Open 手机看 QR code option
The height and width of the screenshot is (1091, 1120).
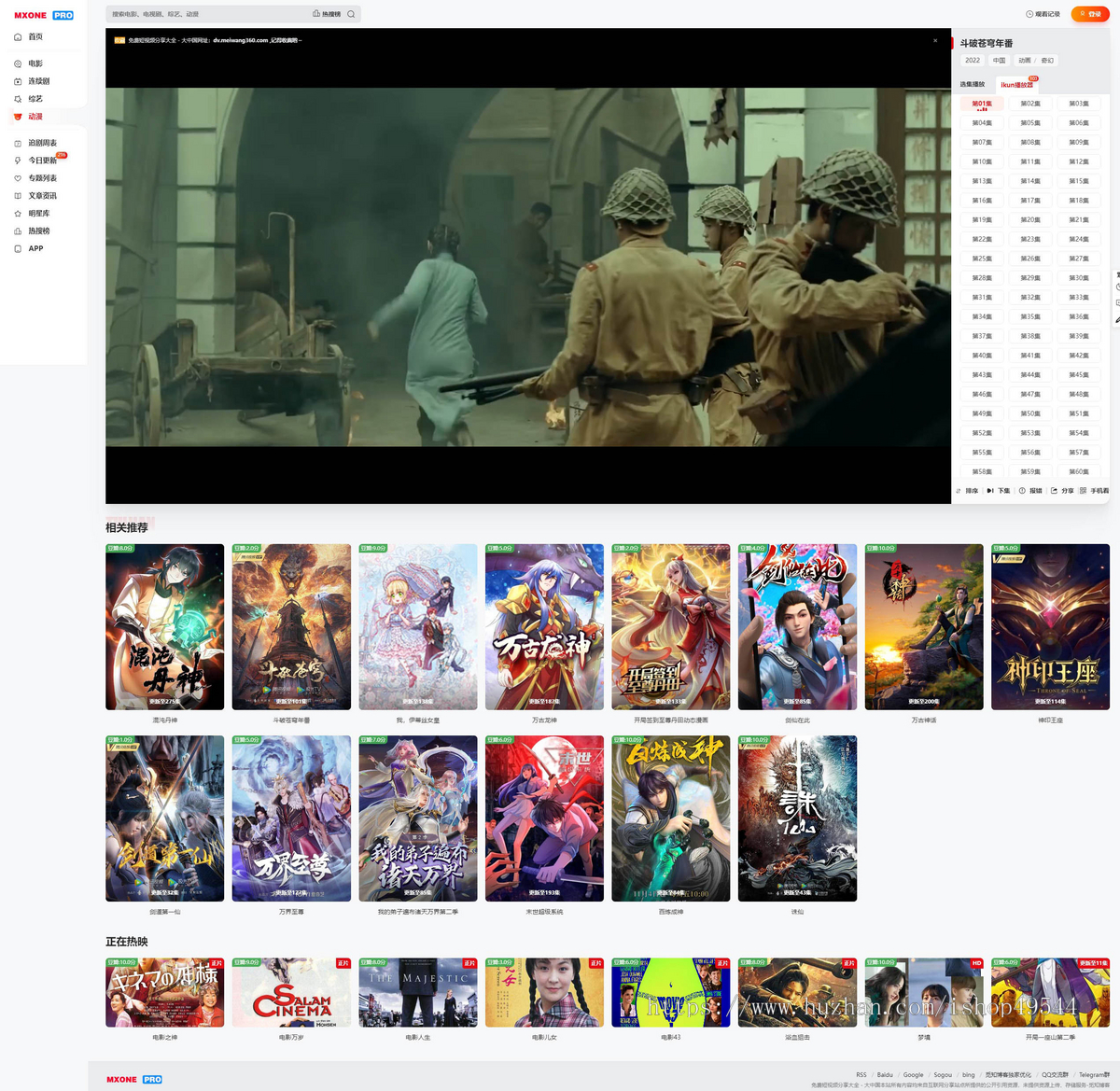click(x=1095, y=491)
